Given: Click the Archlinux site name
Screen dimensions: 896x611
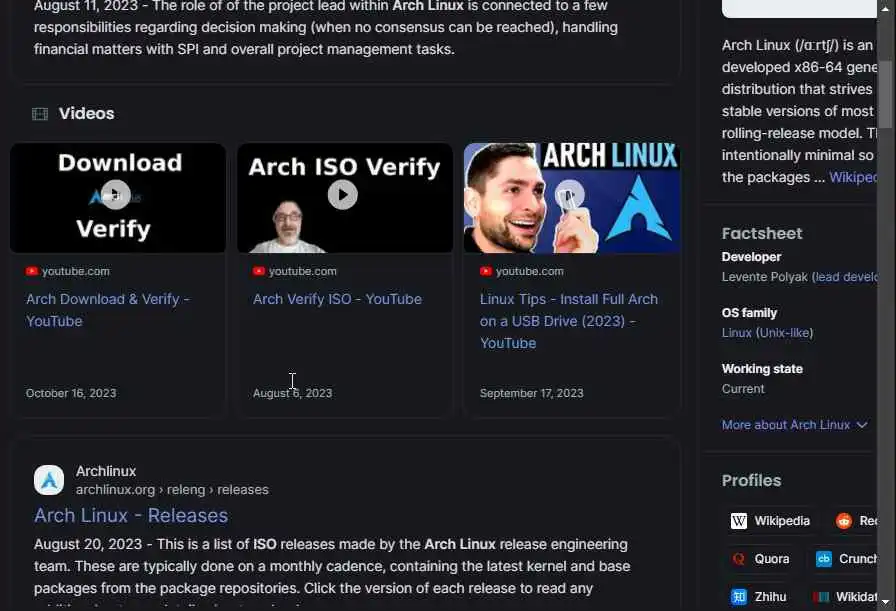Looking at the screenshot, I should (106, 471).
